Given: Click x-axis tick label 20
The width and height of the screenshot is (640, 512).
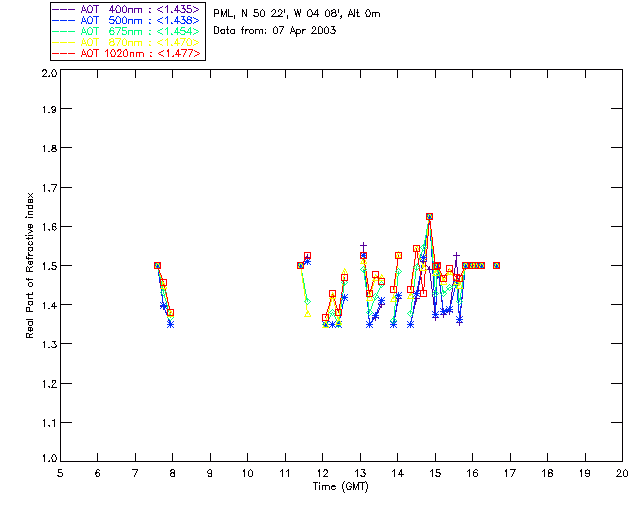Looking at the screenshot, I should 622,473.
